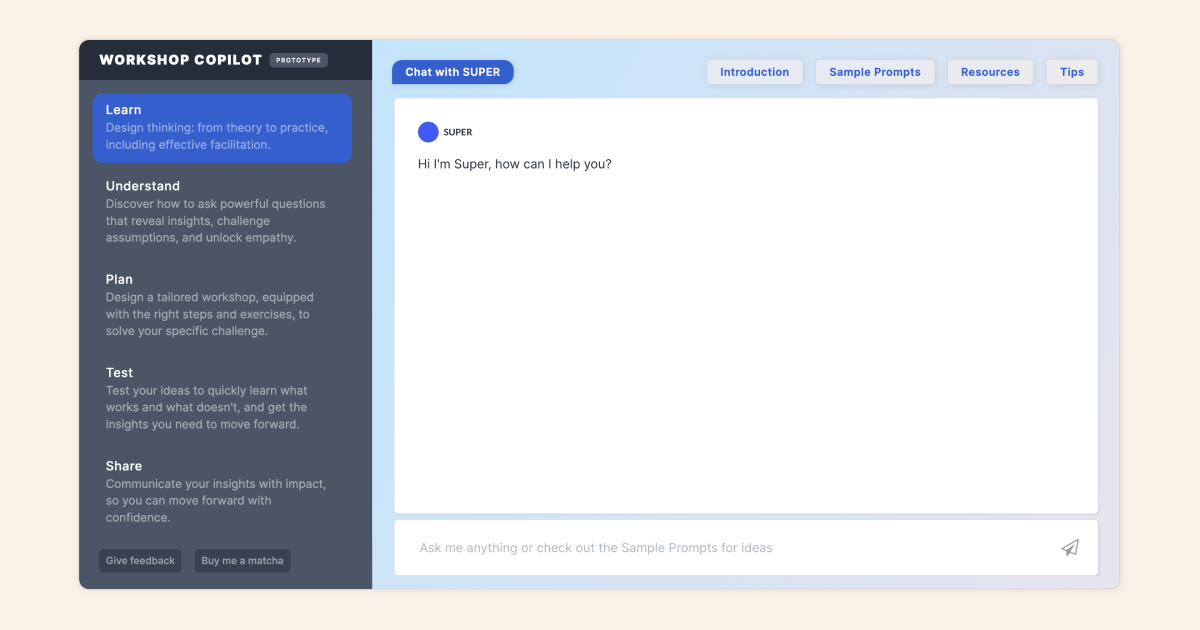
Task: Open the Tips tab
Action: tap(1072, 72)
